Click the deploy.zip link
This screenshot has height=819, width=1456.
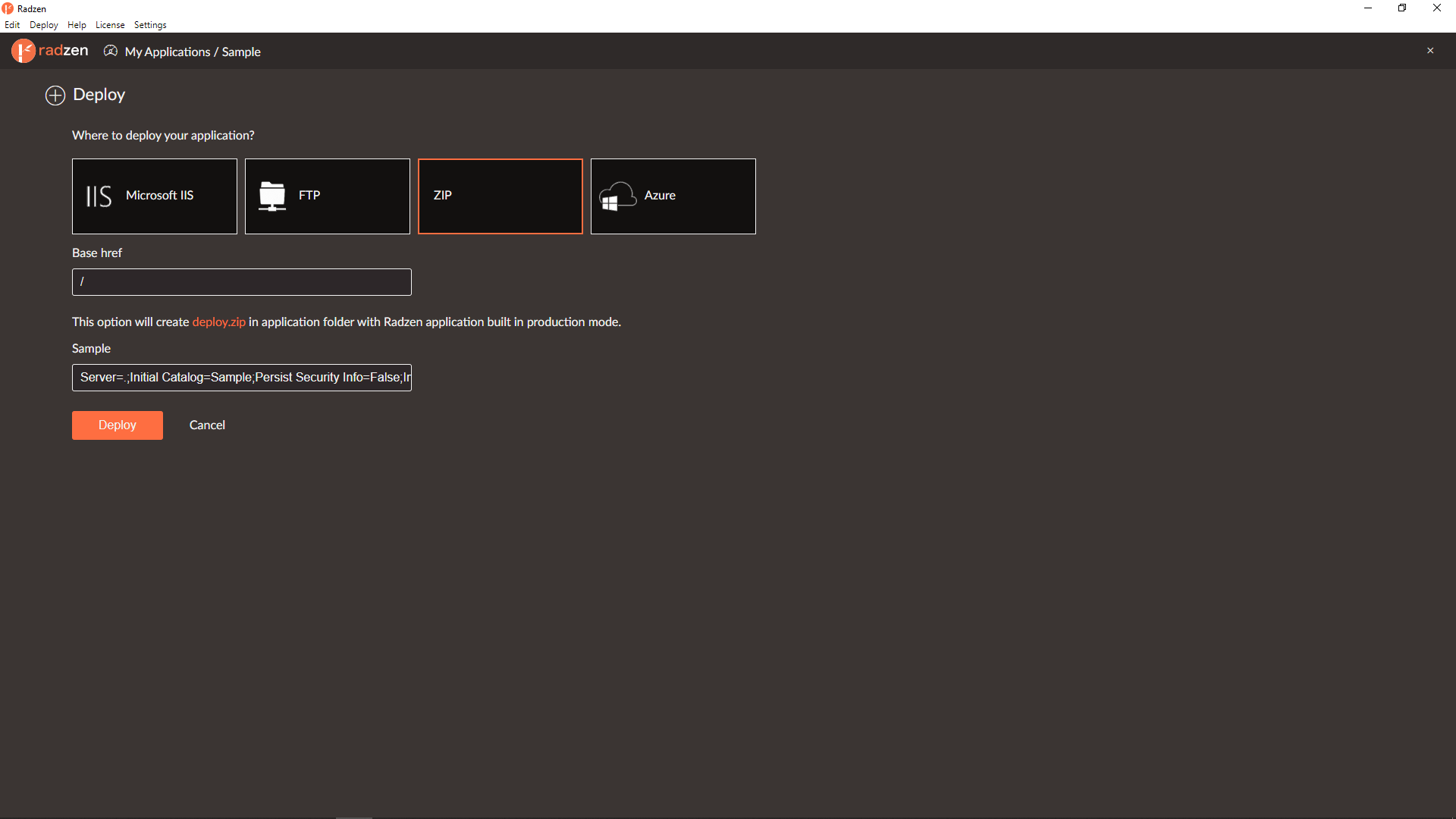tap(219, 322)
